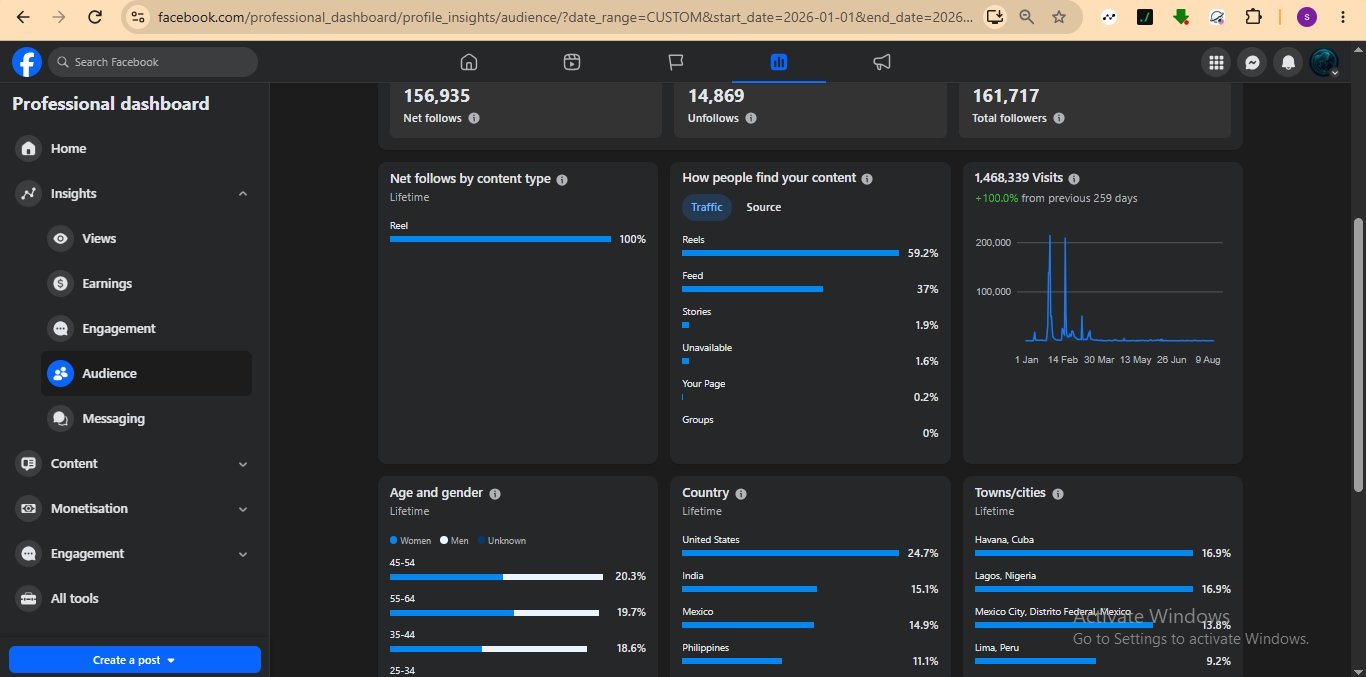Open the browser zoom magnifier icon
This screenshot has height=677, width=1366.
coord(1027,17)
